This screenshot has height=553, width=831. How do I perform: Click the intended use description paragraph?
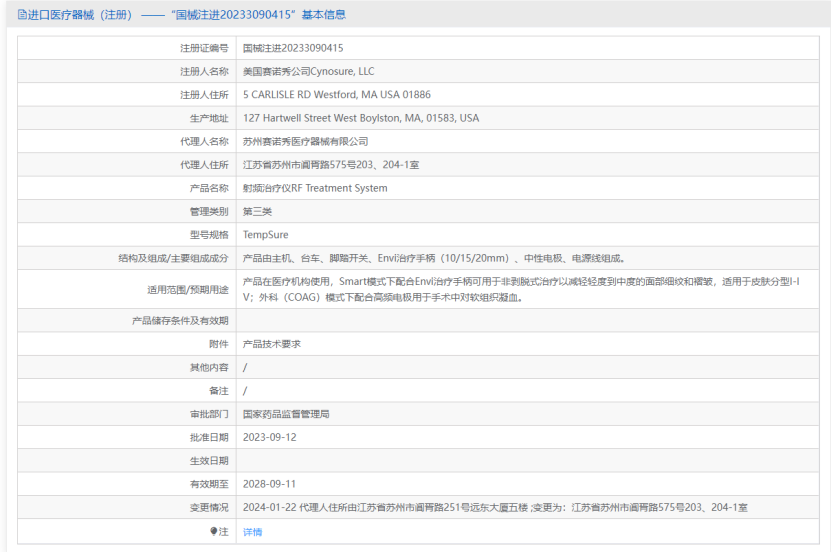[x=520, y=289]
